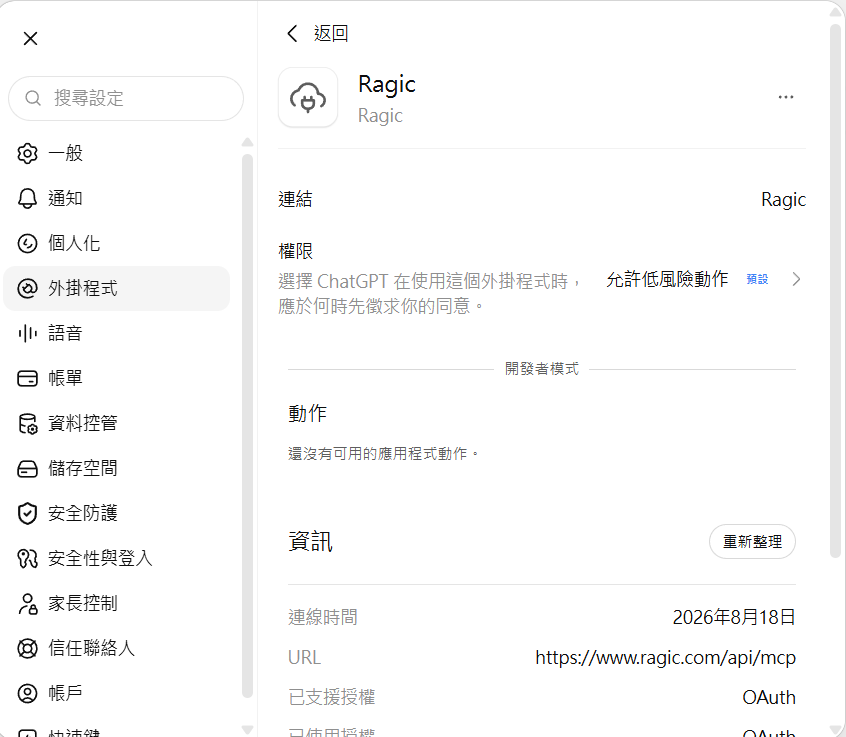Click the bell icon beside 通知
Screen dimensions: 846x737
coord(27,199)
